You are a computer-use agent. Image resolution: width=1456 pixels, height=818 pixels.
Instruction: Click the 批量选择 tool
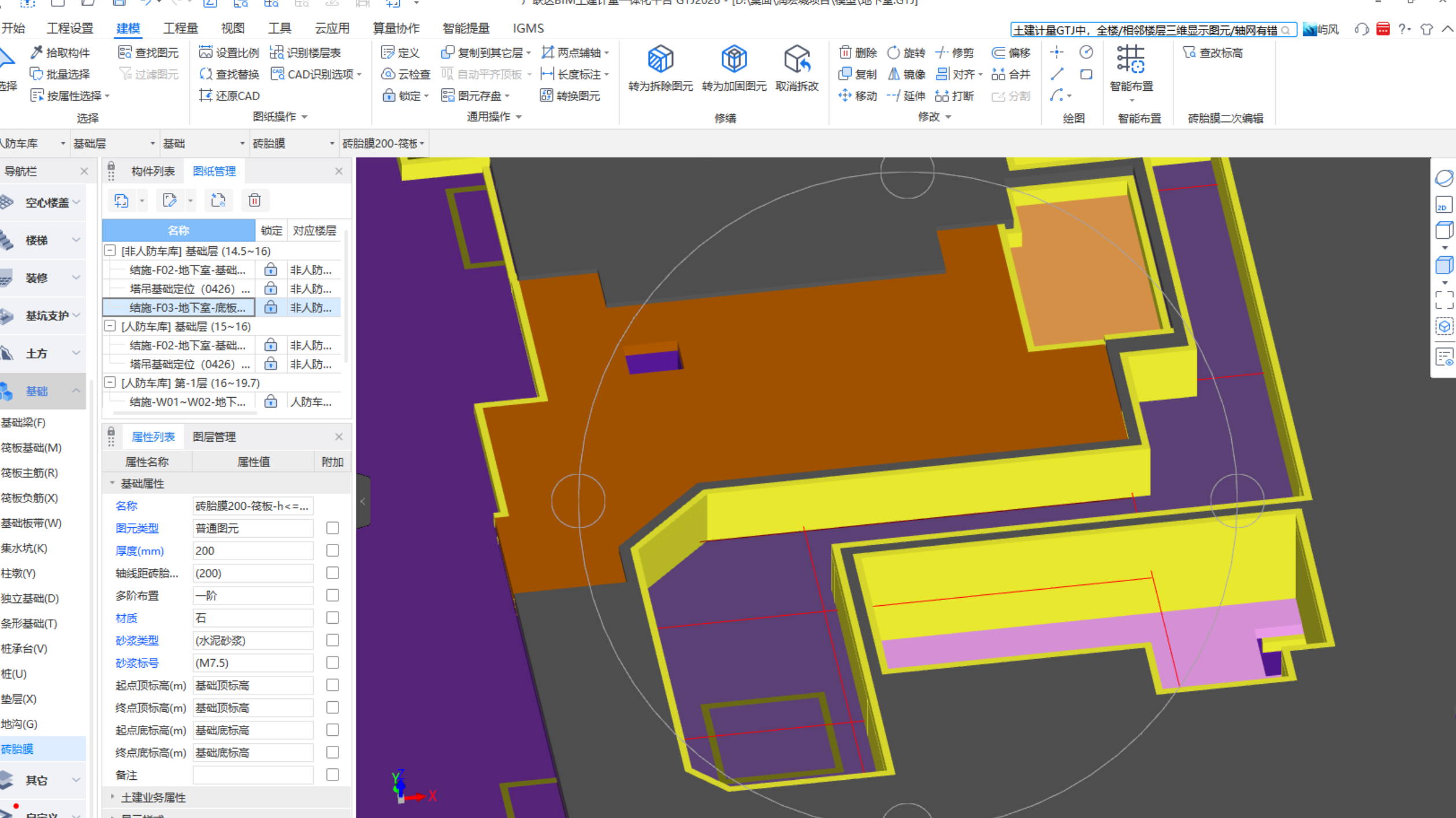60,74
